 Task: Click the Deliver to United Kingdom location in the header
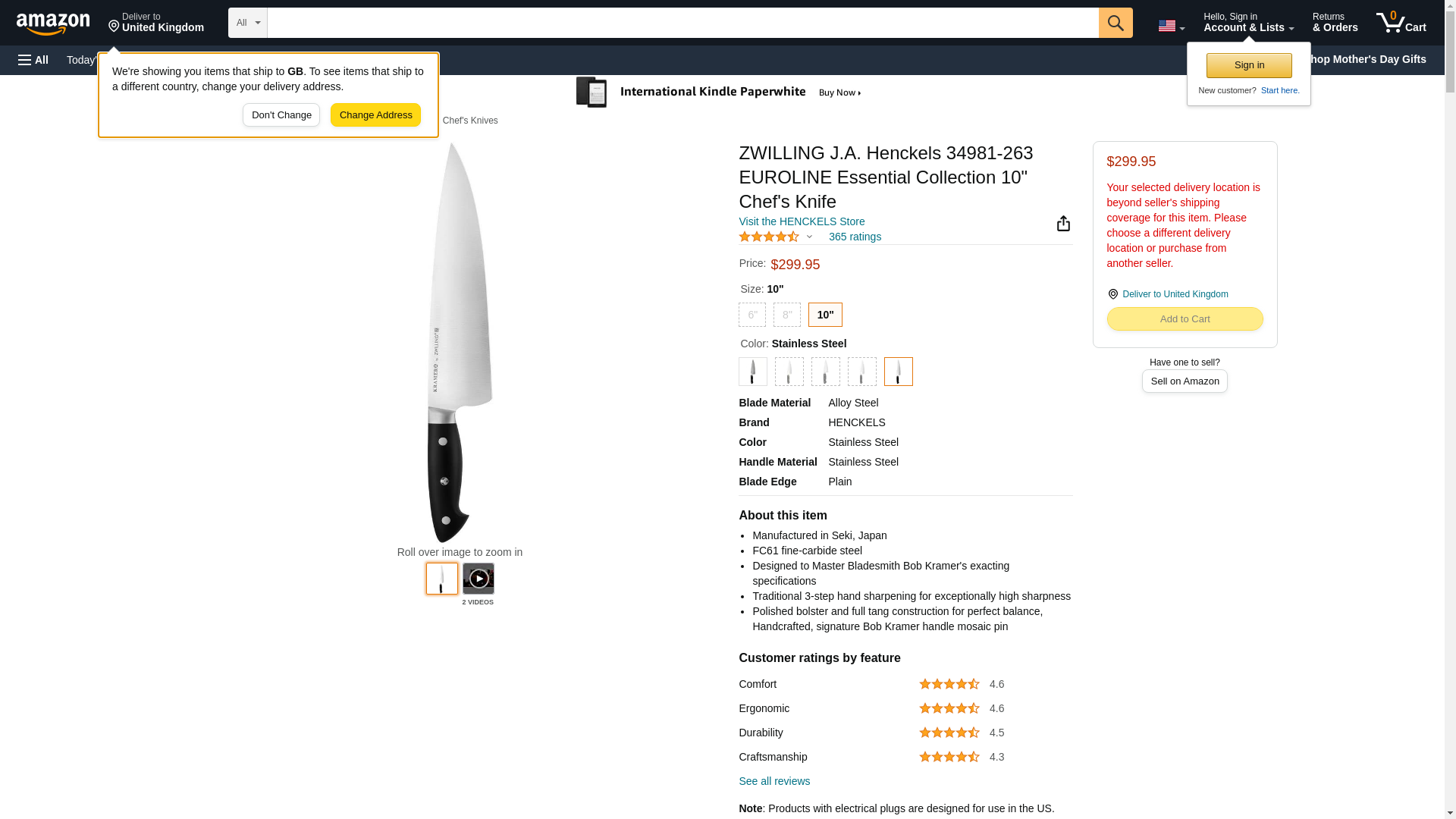[x=156, y=23]
